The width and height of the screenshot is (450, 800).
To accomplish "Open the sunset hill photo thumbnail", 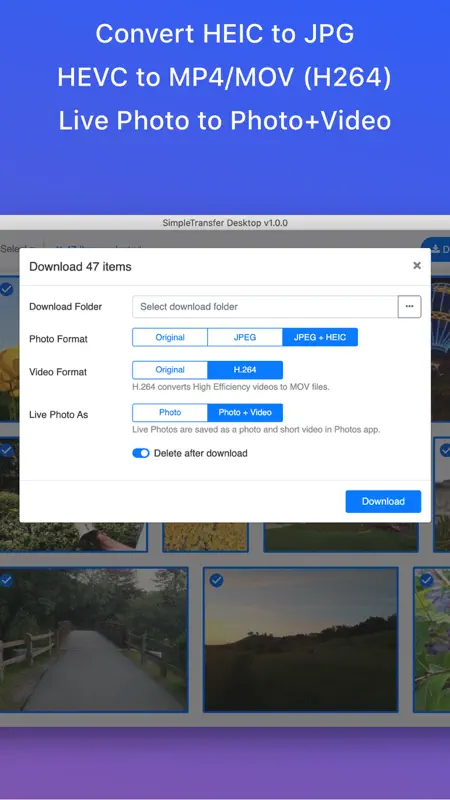I will click(x=301, y=639).
